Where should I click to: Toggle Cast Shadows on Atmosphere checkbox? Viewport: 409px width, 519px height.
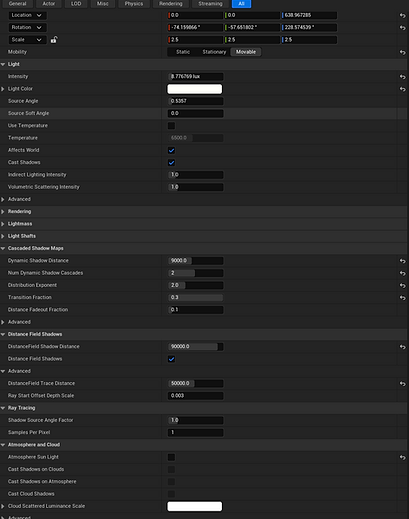171,482
